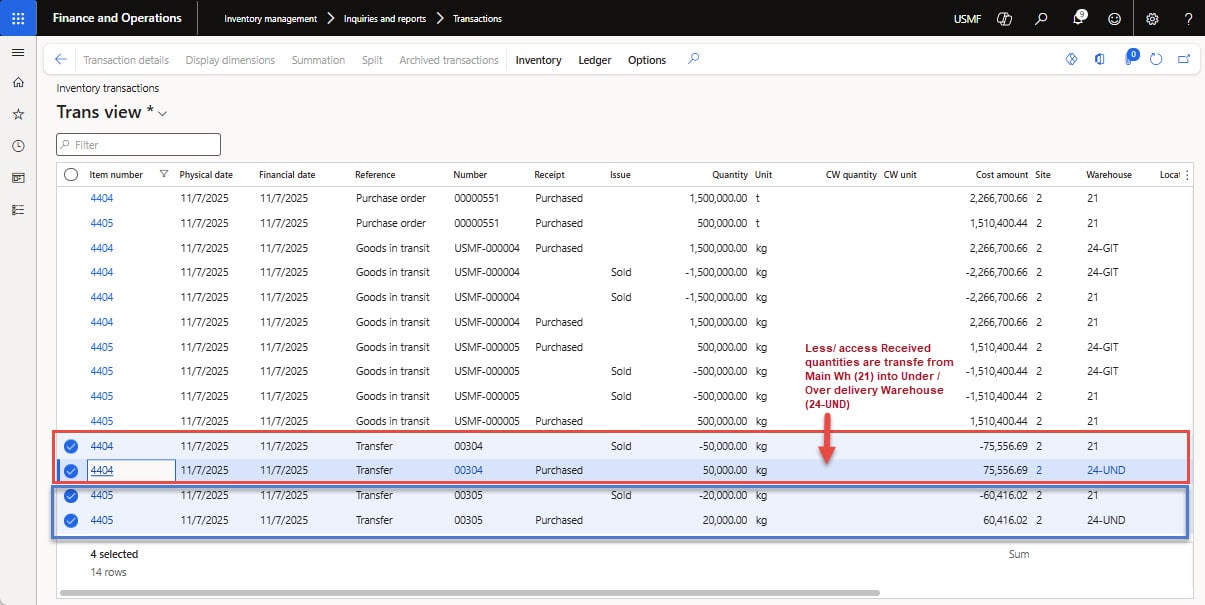Toggle the select-all rows checkbox
This screenshot has width=1205, height=605.
(x=71, y=175)
